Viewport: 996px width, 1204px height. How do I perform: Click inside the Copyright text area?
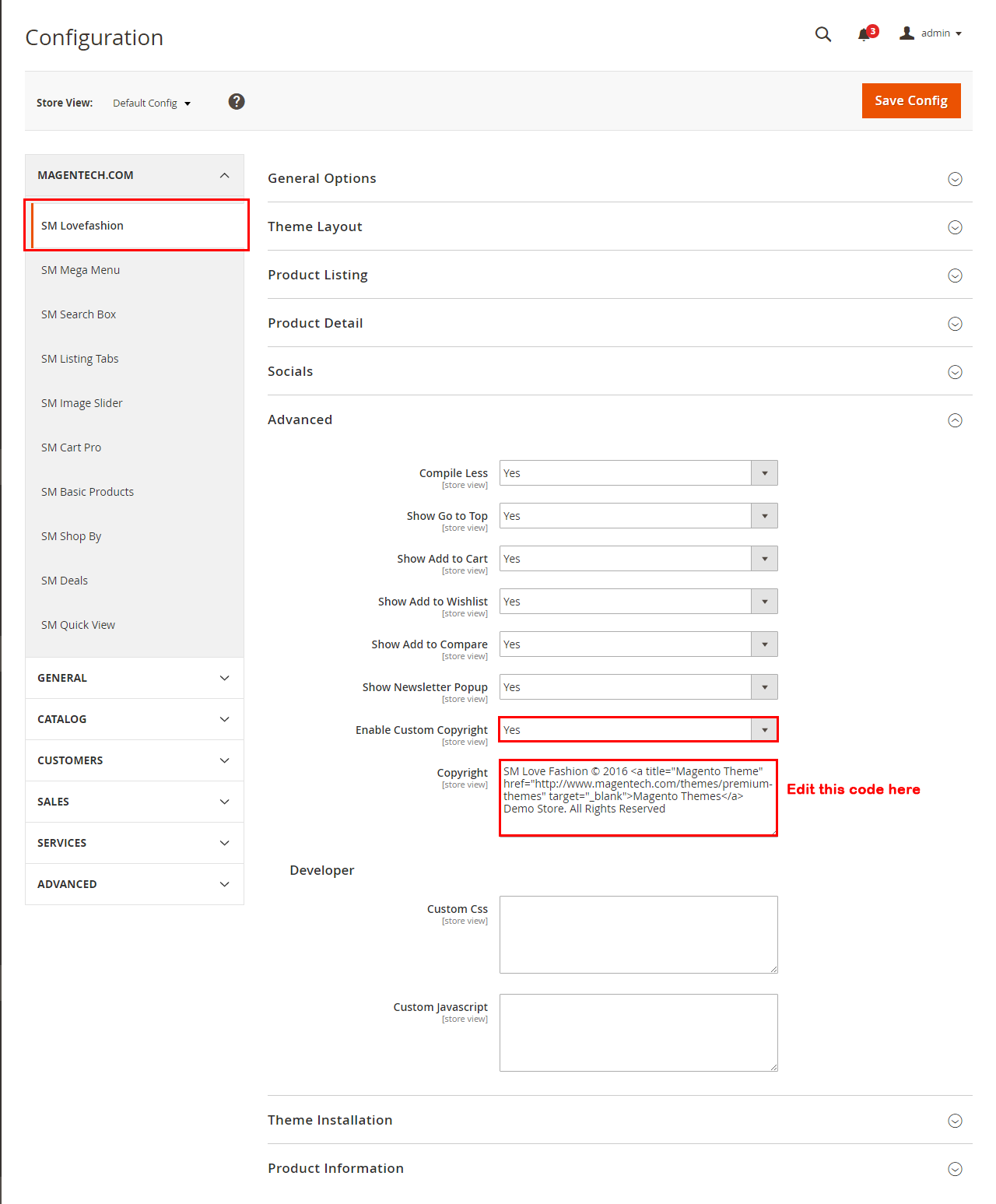[639, 798]
